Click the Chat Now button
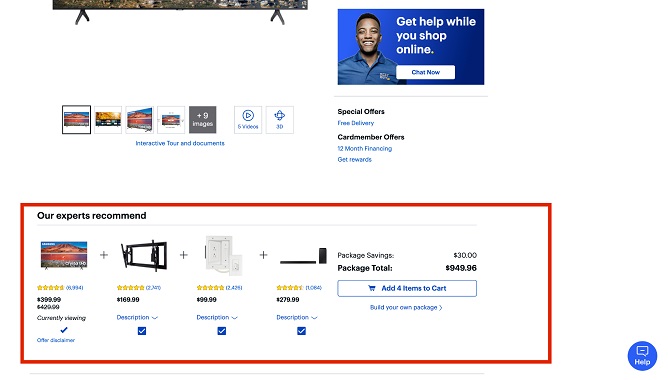 pyautogui.click(x=426, y=72)
